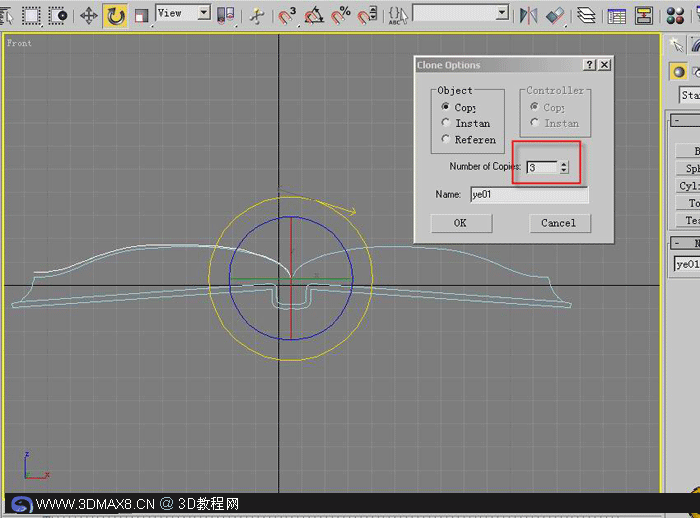Toggle the 3D Snaps magnet icon

coord(287,16)
